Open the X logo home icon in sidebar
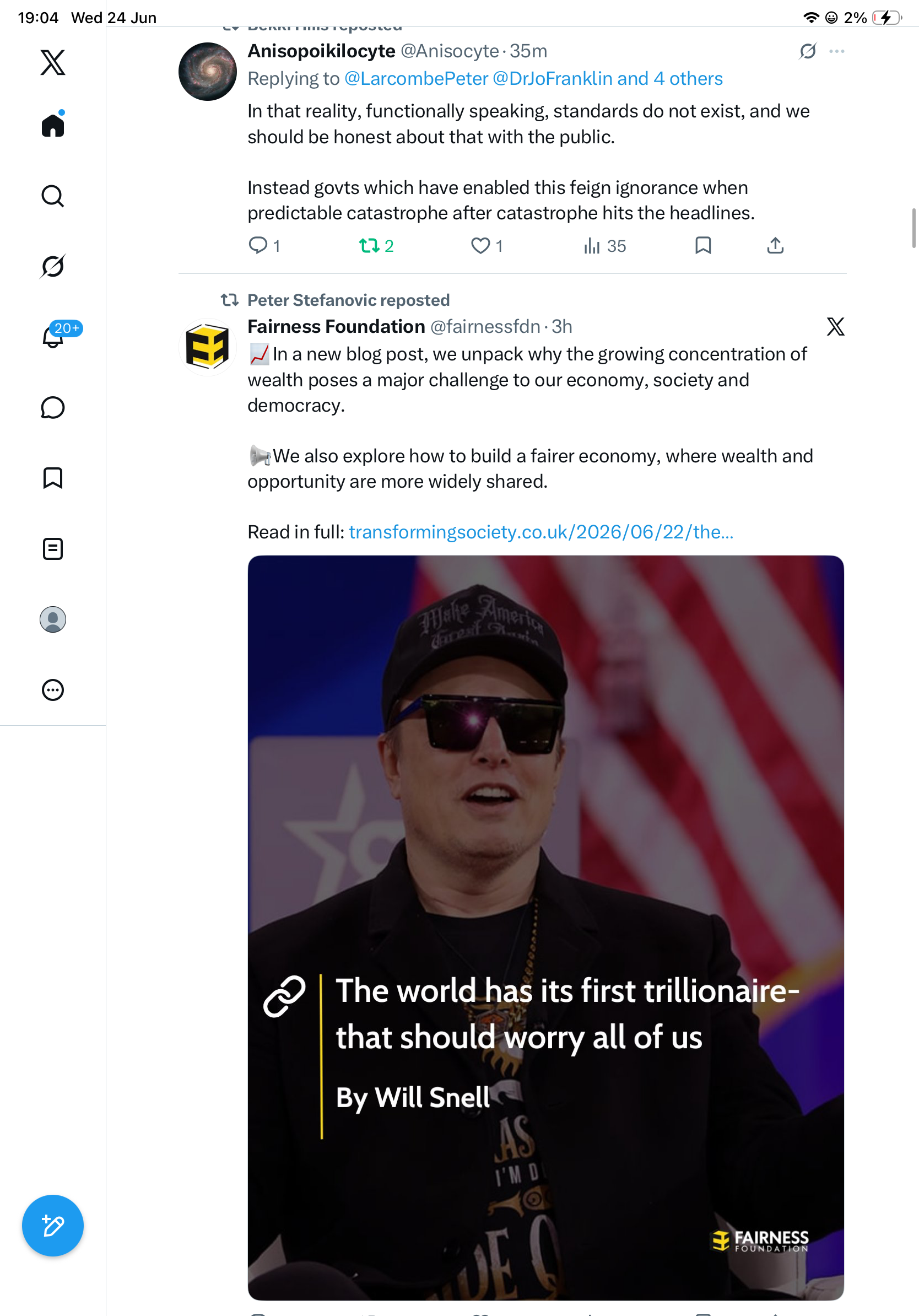The image size is (919, 1316). click(x=53, y=62)
